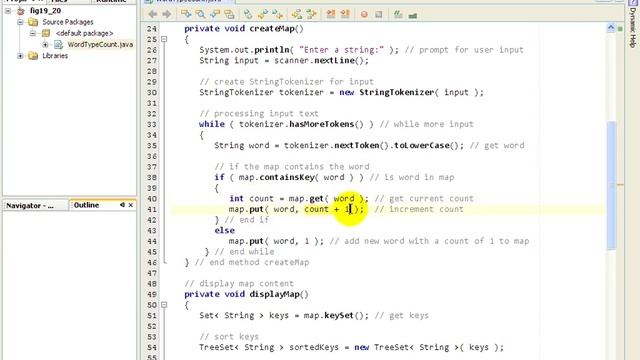Click the editor vertical scrollbar thumb
Viewport: 640px width, 360px height.
[611, 185]
